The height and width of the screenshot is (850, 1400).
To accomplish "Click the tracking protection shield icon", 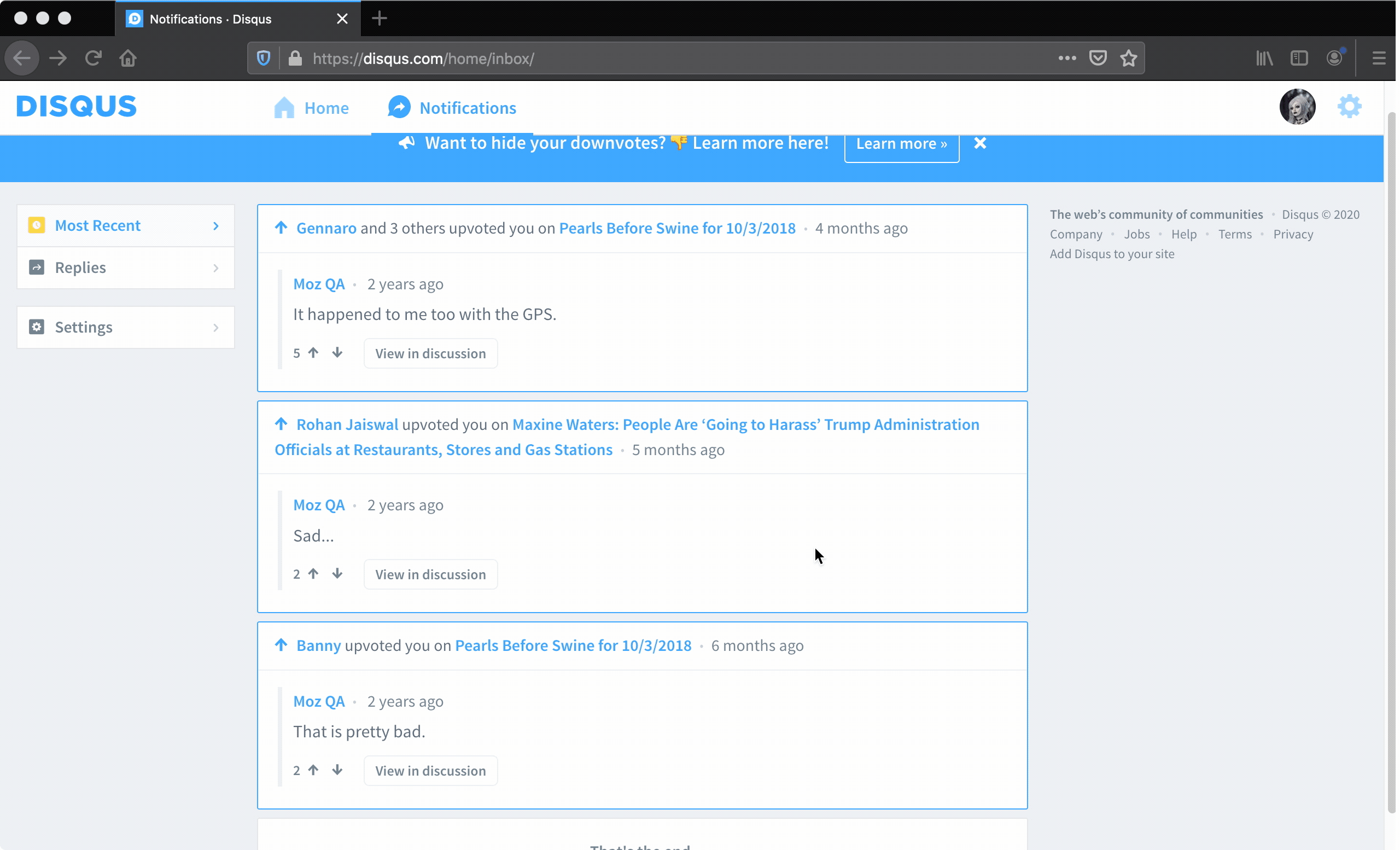I will (x=262, y=58).
